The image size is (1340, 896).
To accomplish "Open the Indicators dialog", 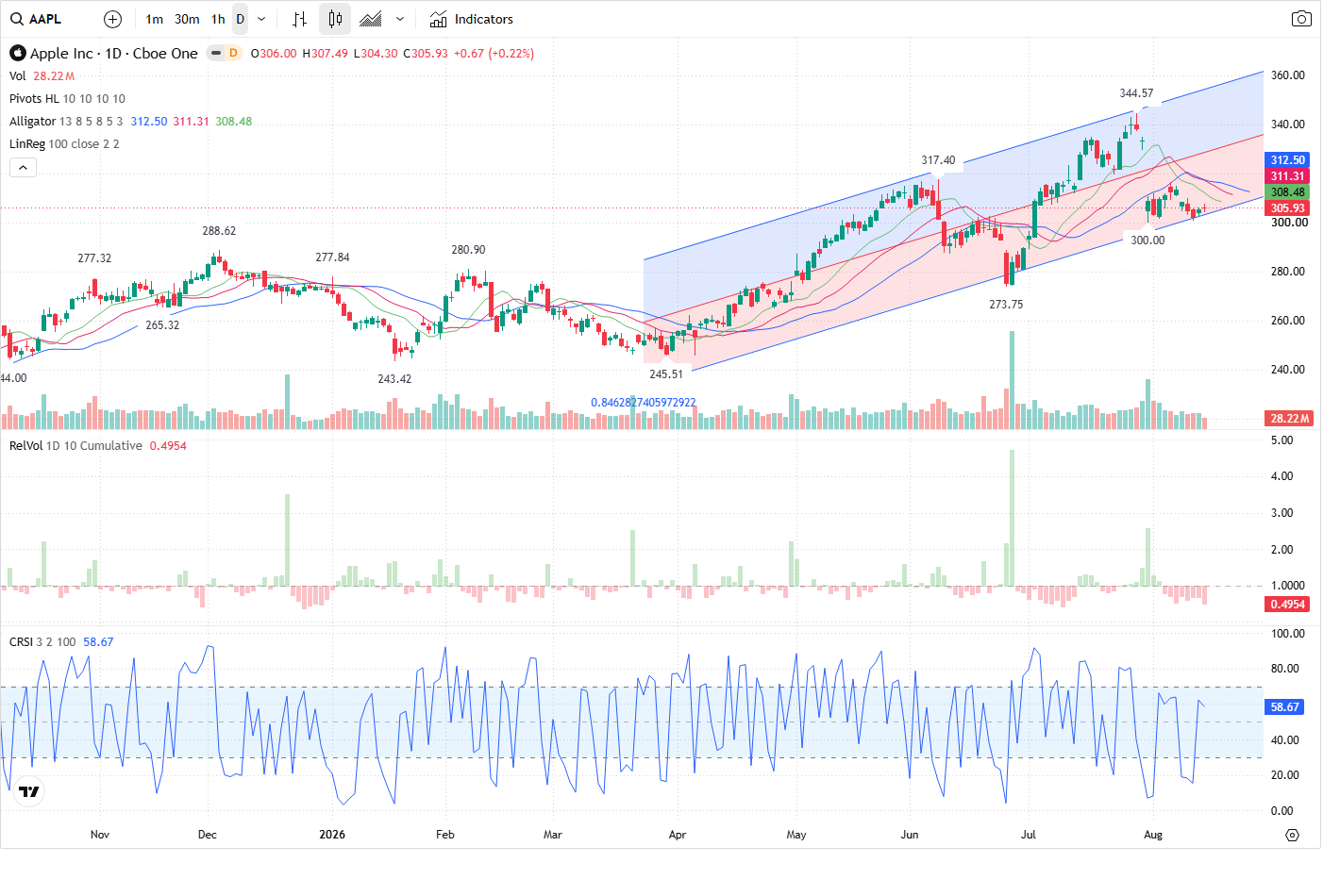I will pos(472,19).
